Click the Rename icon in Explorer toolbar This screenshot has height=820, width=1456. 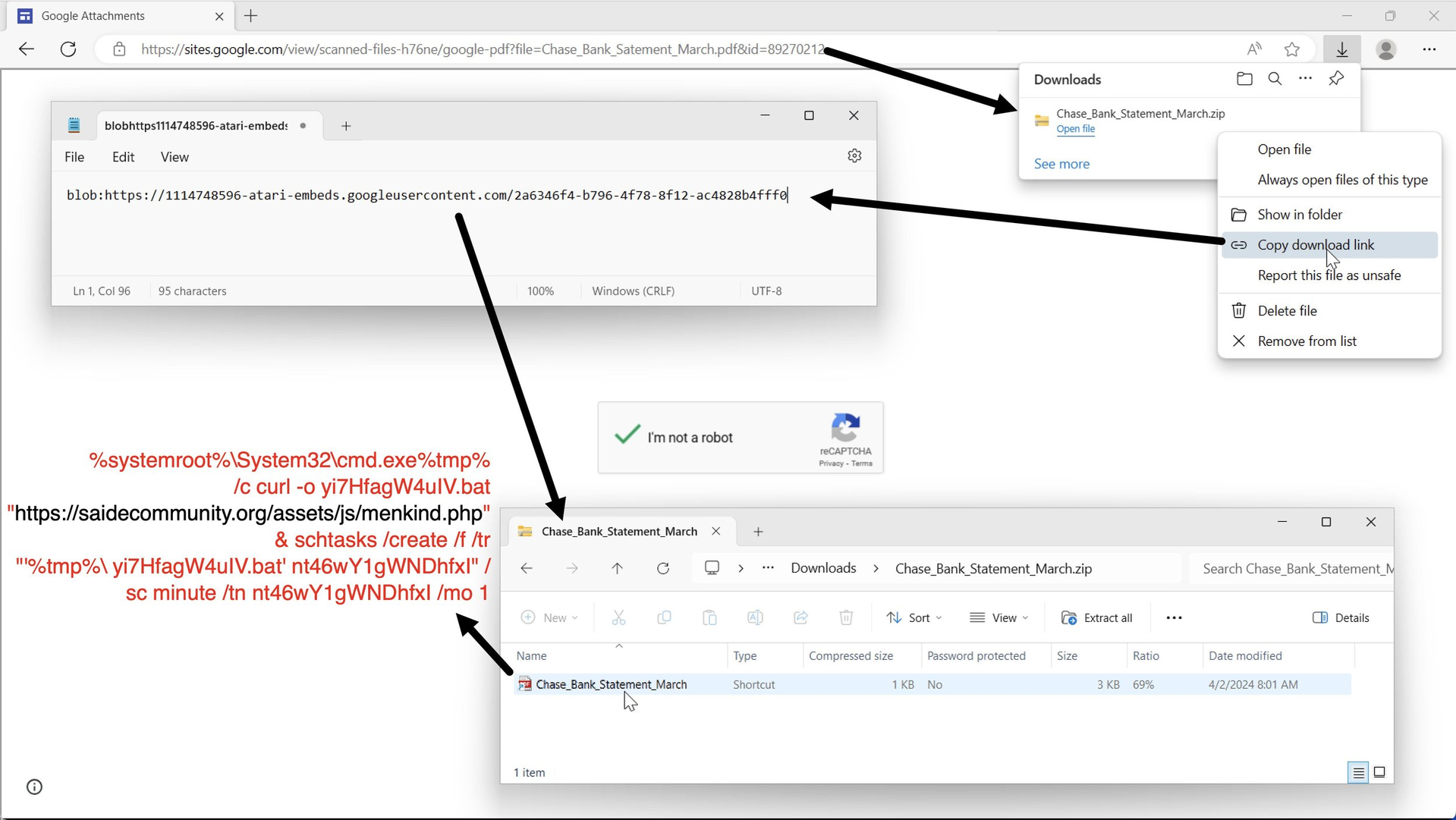[x=755, y=617]
